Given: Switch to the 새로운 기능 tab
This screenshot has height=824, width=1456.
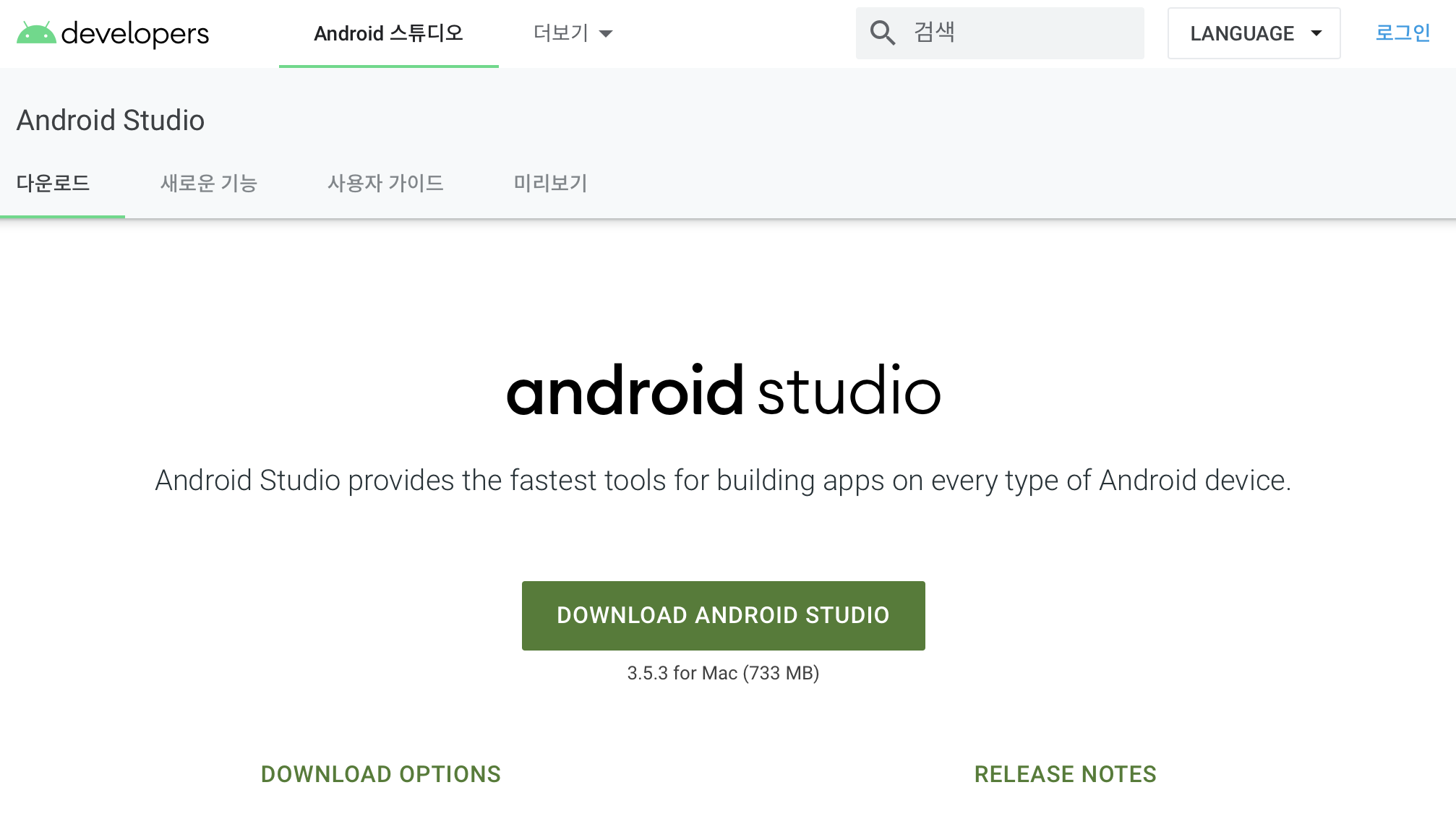Looking at the screenshot, I should point(209,183).
